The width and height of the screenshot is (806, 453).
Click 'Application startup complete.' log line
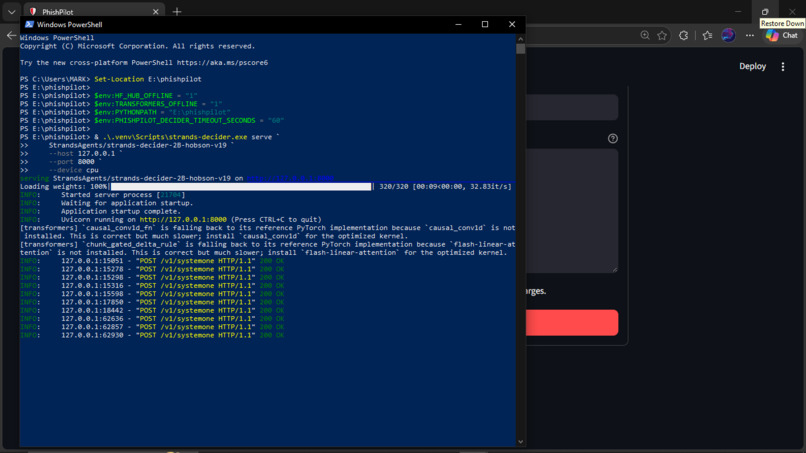[100, 211]
